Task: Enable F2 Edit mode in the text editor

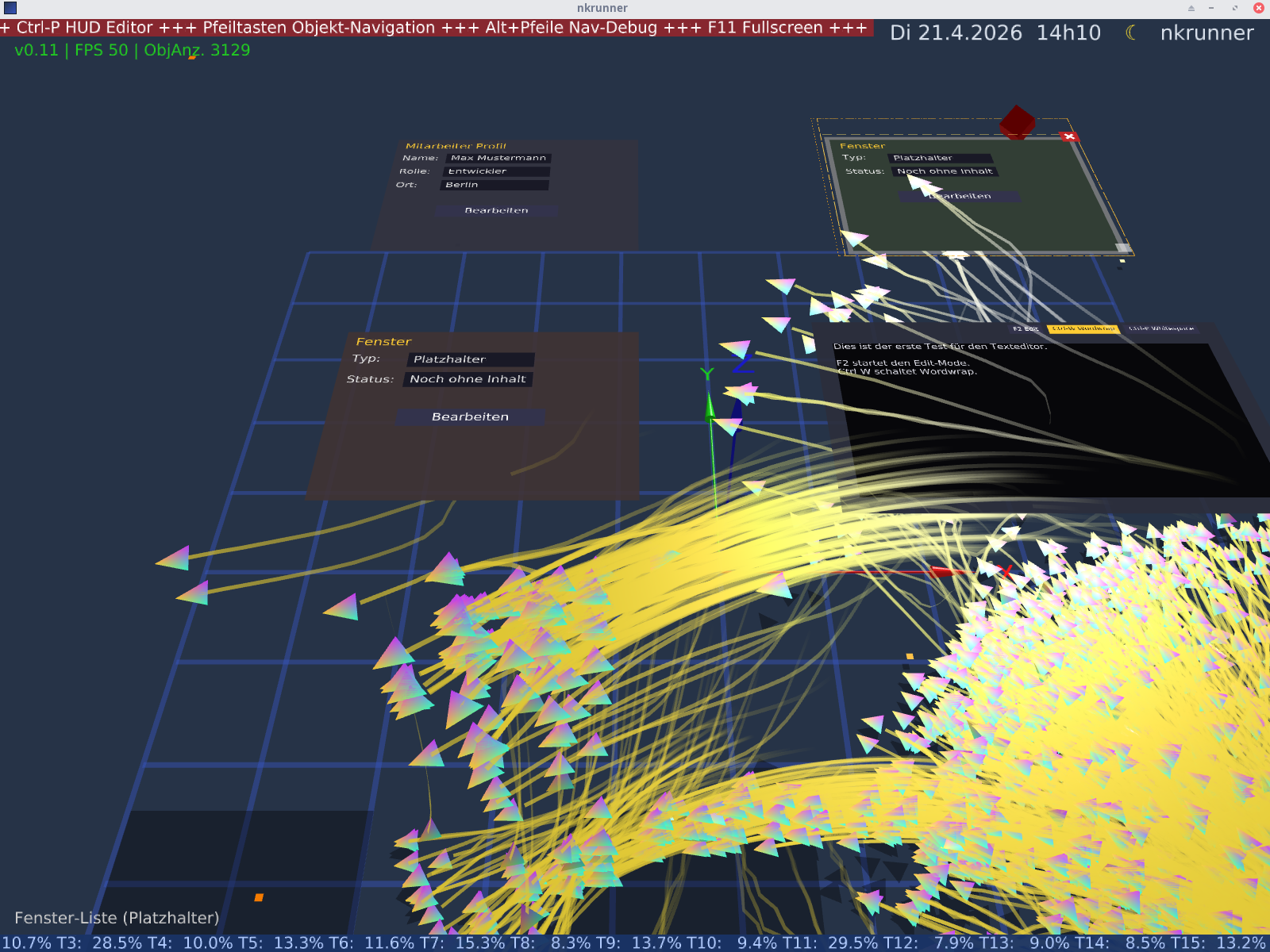Action: (1025, 328)
